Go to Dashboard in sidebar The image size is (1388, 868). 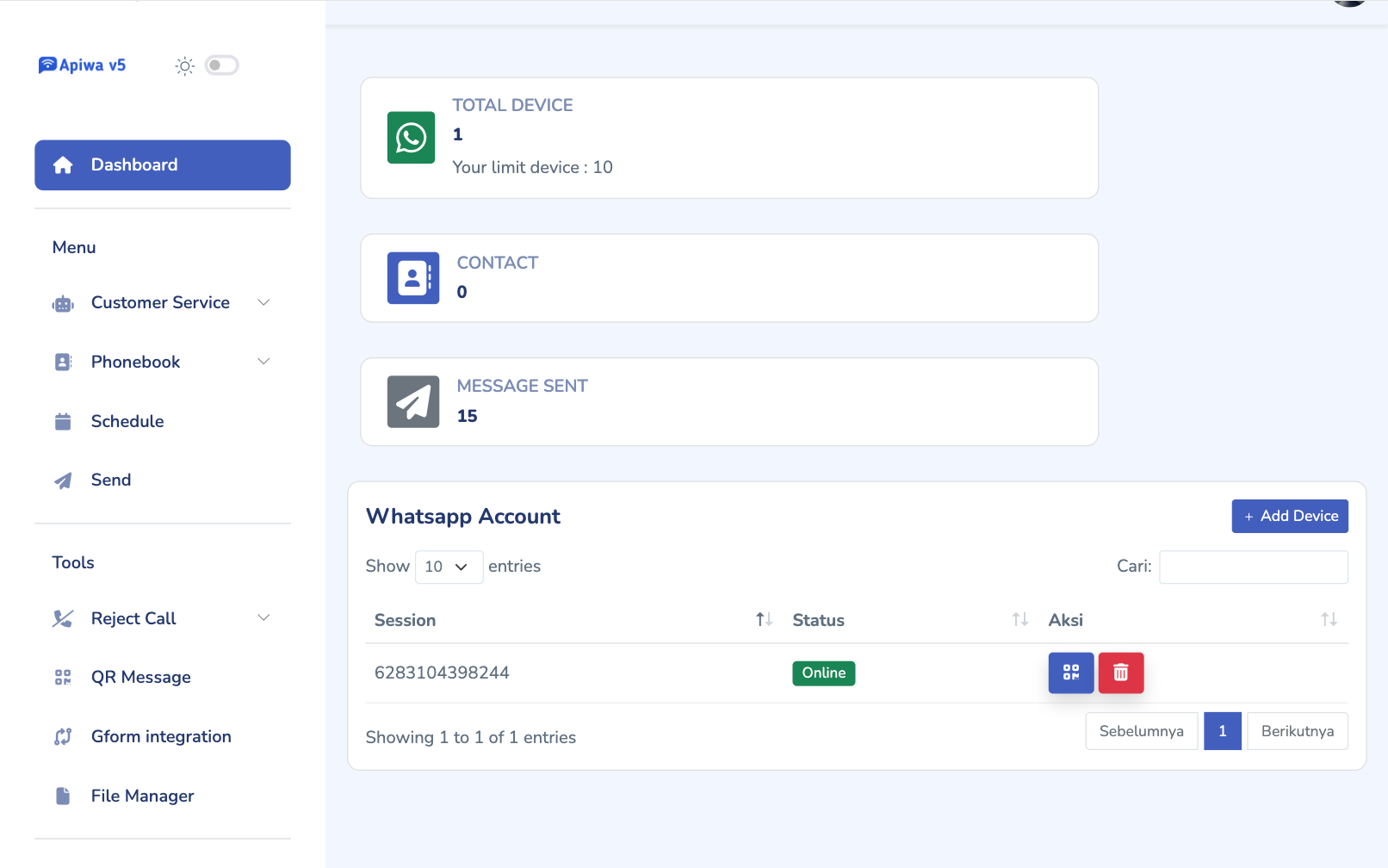[162, 165]
